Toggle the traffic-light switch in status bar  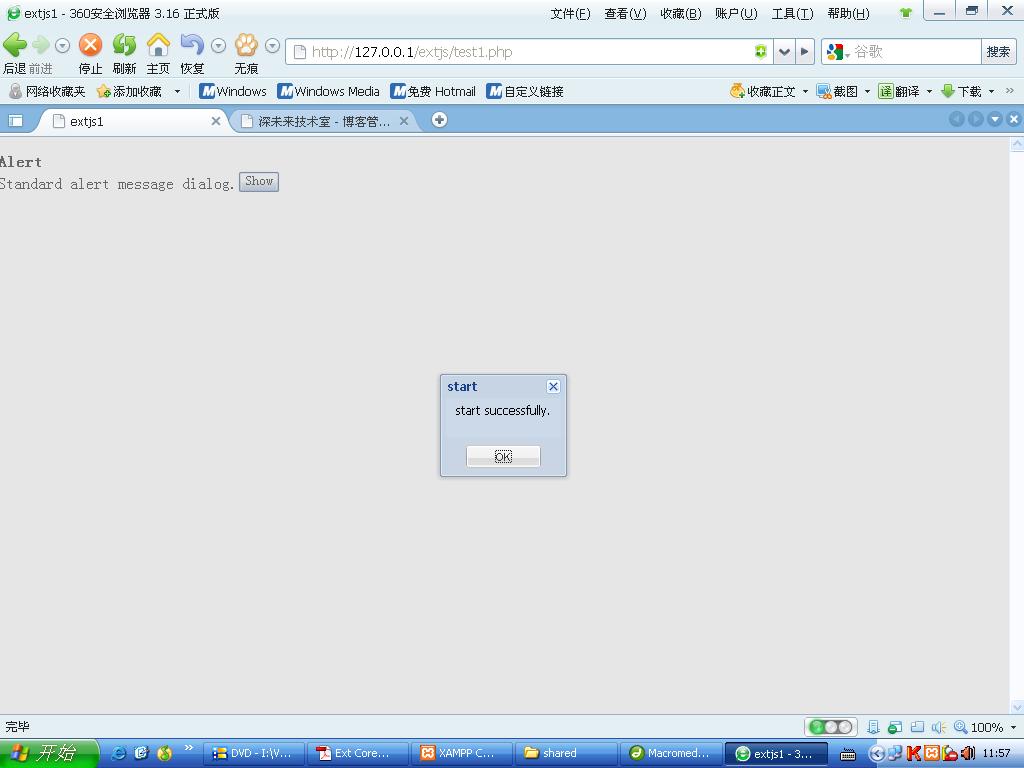pyautogui.click(x=831, y=727)
